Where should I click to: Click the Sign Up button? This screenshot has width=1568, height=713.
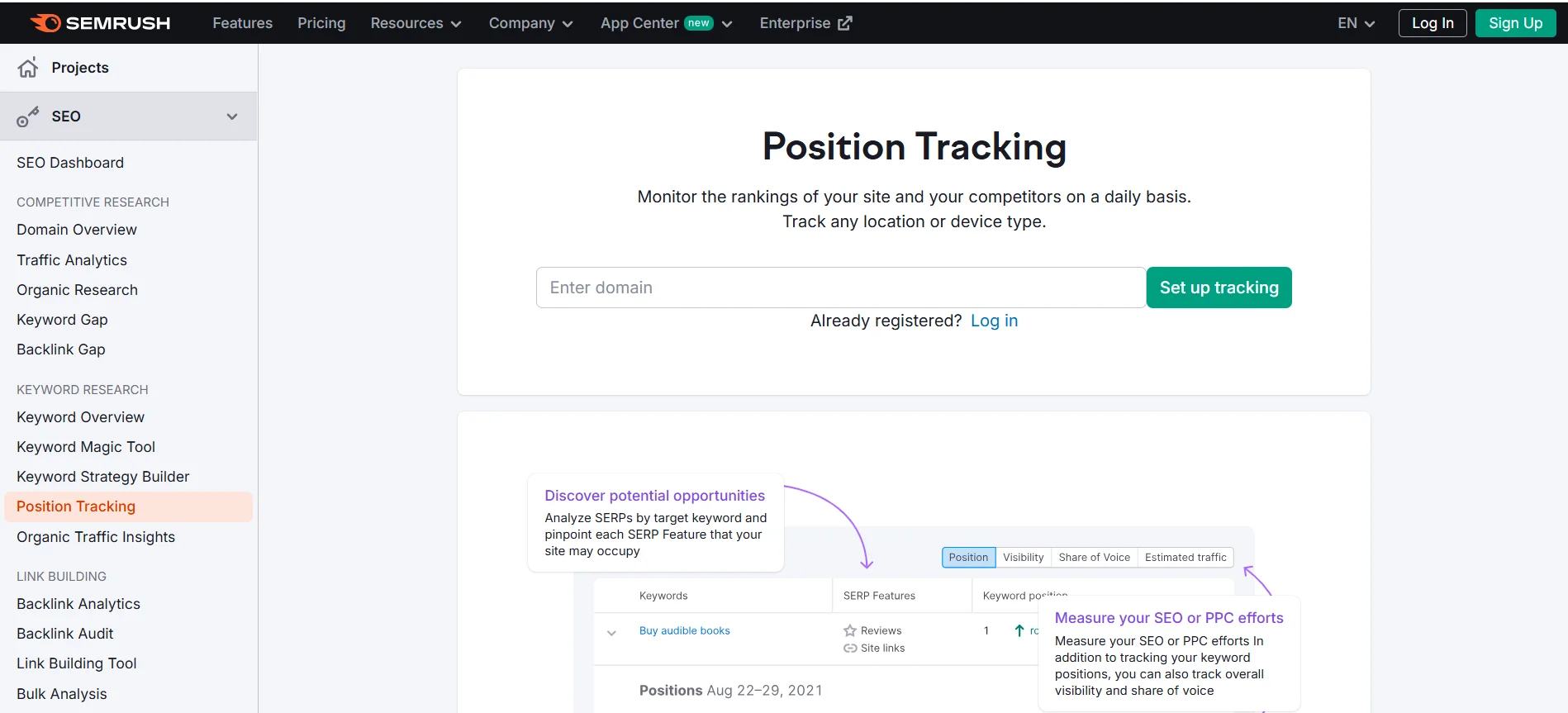coord(1515,23)
